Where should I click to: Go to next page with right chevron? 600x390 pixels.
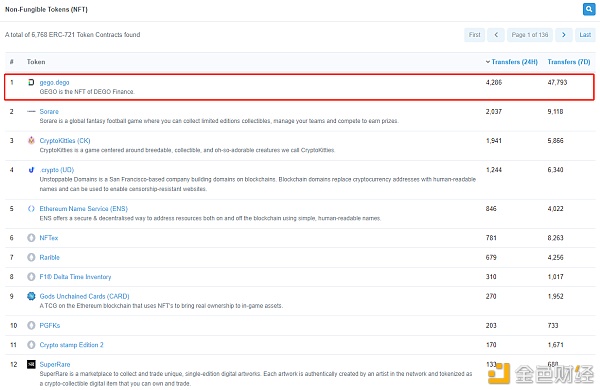(564, 35)
